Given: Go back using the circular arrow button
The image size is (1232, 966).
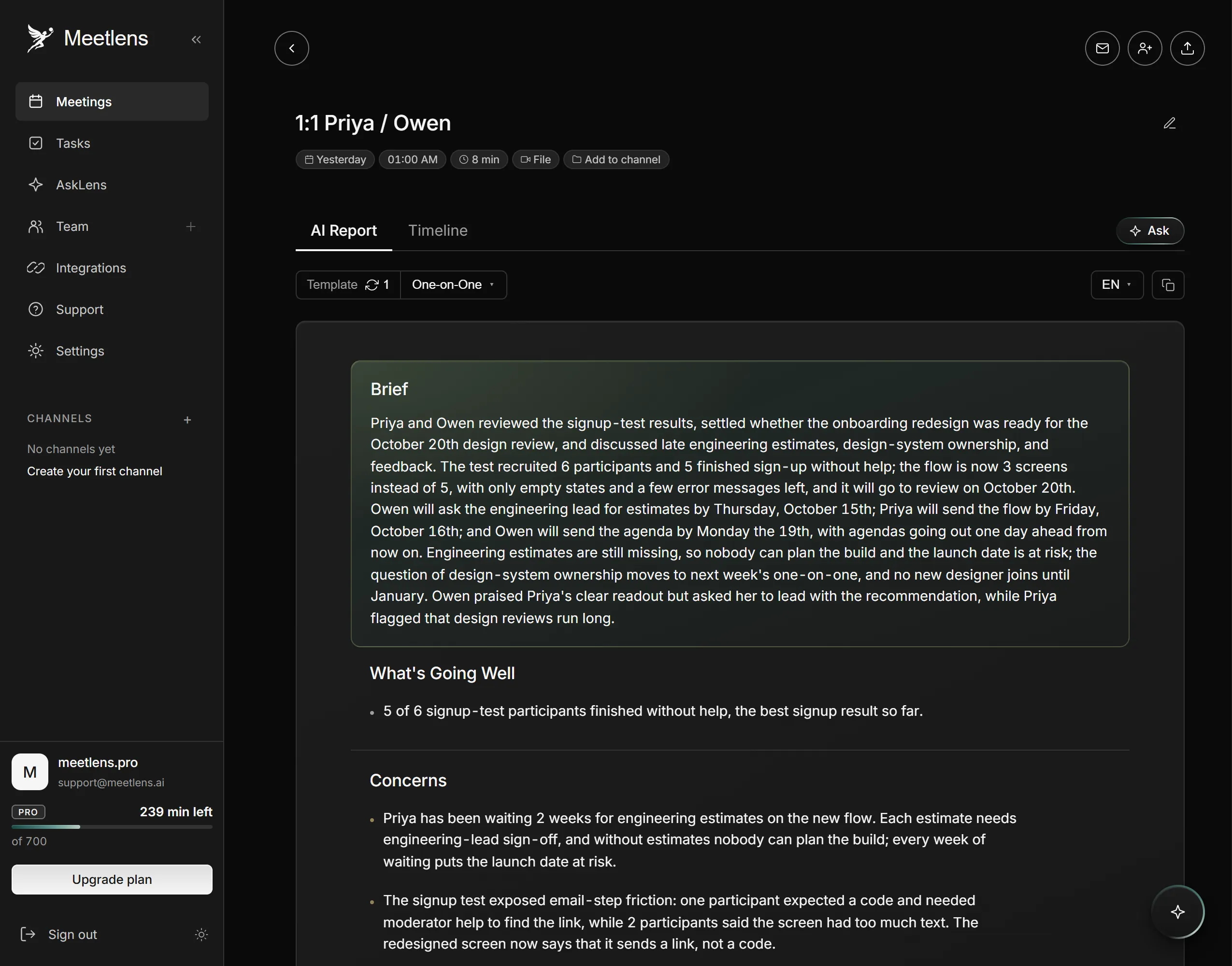Looking at the screenshot, I should click(292, 48).
